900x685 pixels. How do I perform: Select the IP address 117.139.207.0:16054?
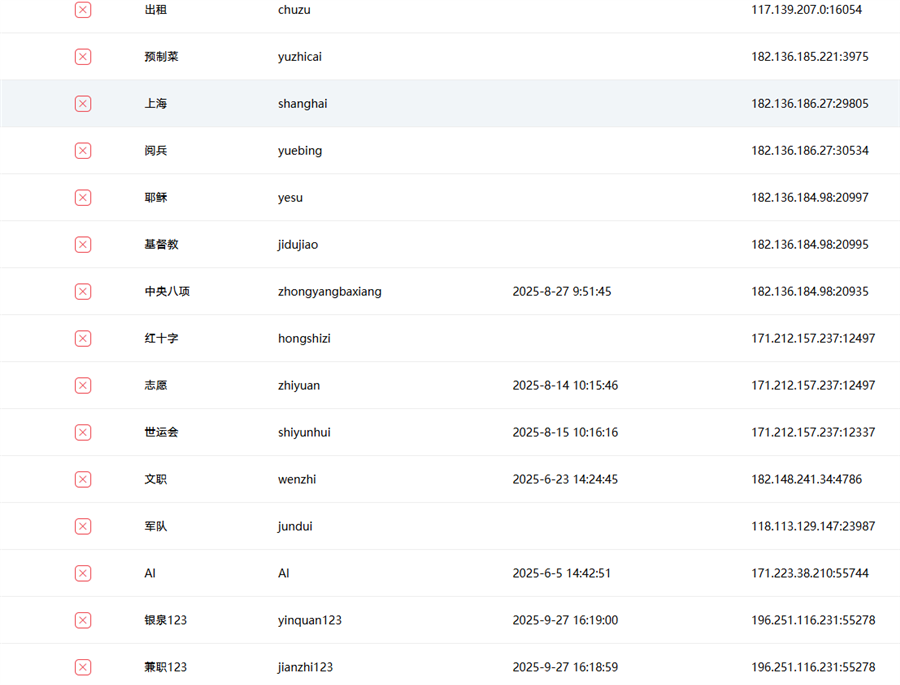click(806, 10)
